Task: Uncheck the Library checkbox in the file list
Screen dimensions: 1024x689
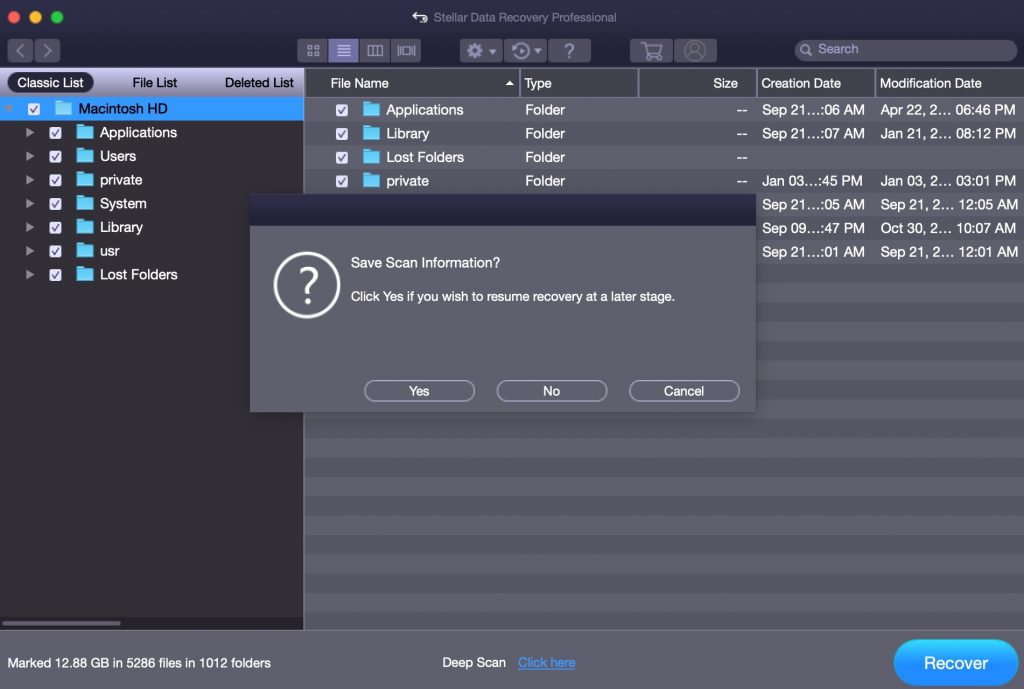Action: (x=342, y=134)
